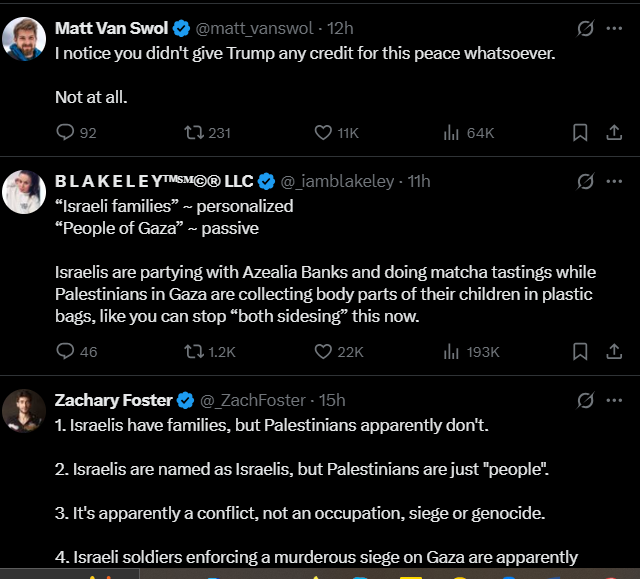Share BLAKELEY's tweet
Screen dimensions: 640x579
point(614,351)
